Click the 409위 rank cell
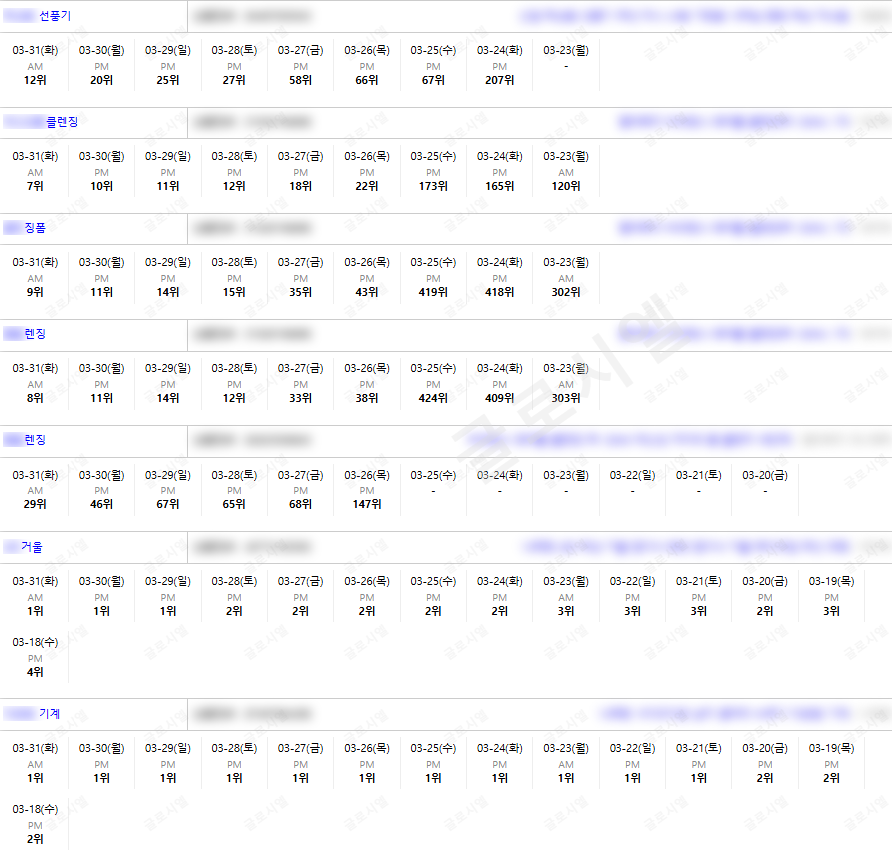 pyautogui.click(x=499, y=398)
